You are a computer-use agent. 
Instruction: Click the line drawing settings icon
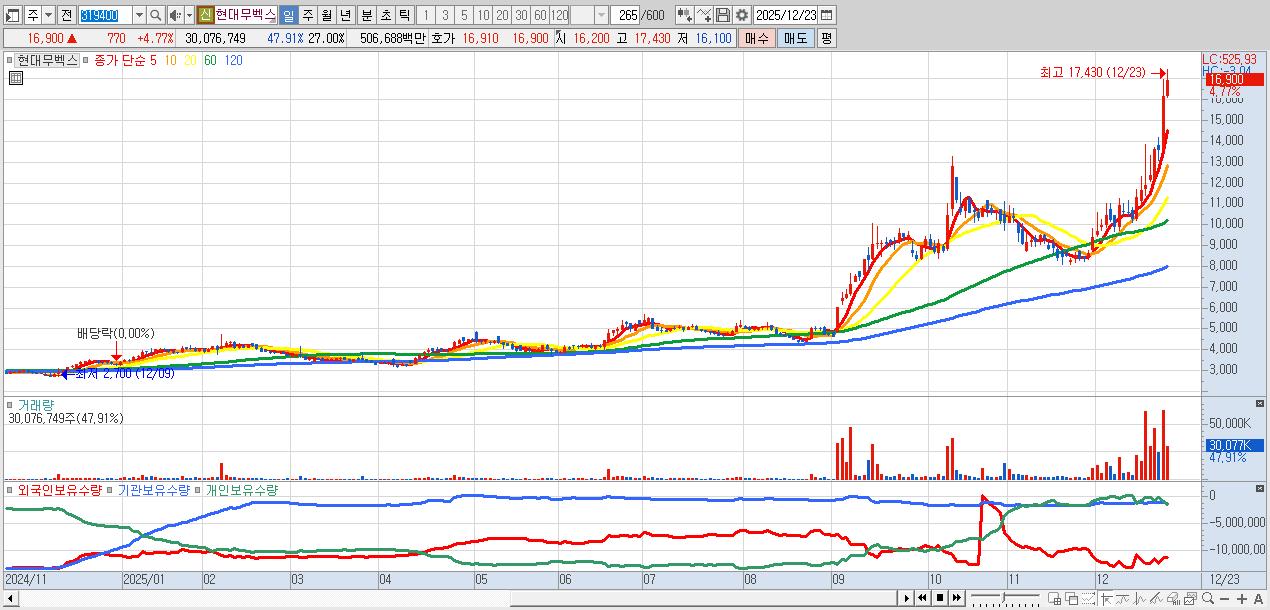704,15
